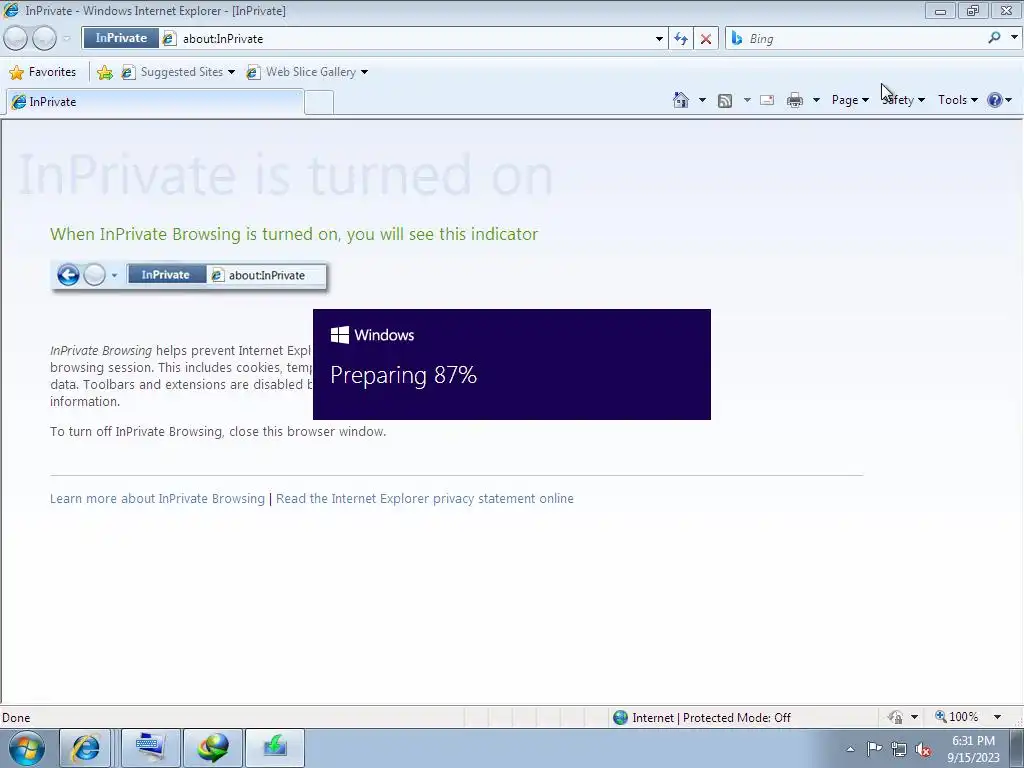Select the InPrivate browser tab

(155, 102)
